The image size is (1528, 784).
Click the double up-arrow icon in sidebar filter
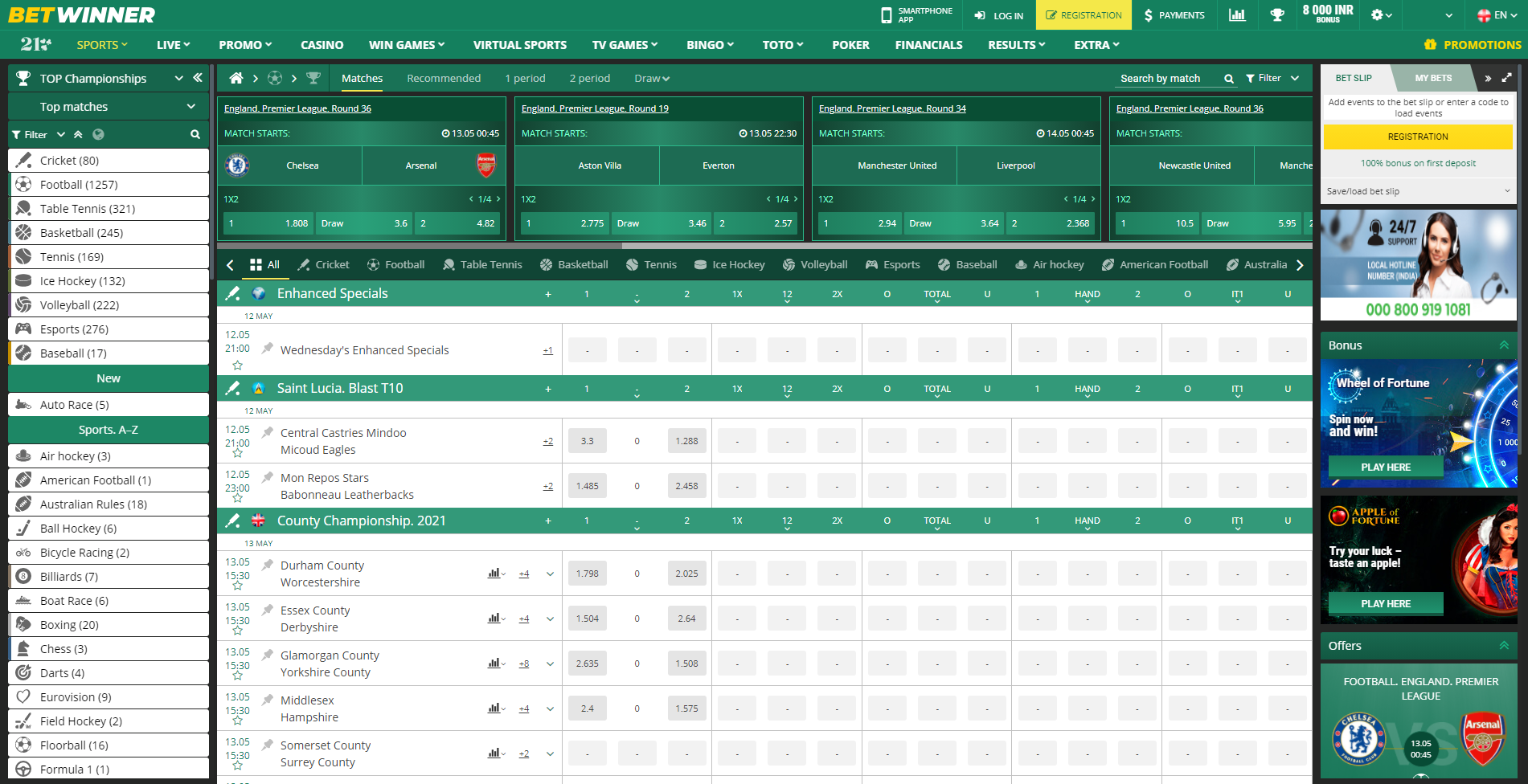(78, 134)
